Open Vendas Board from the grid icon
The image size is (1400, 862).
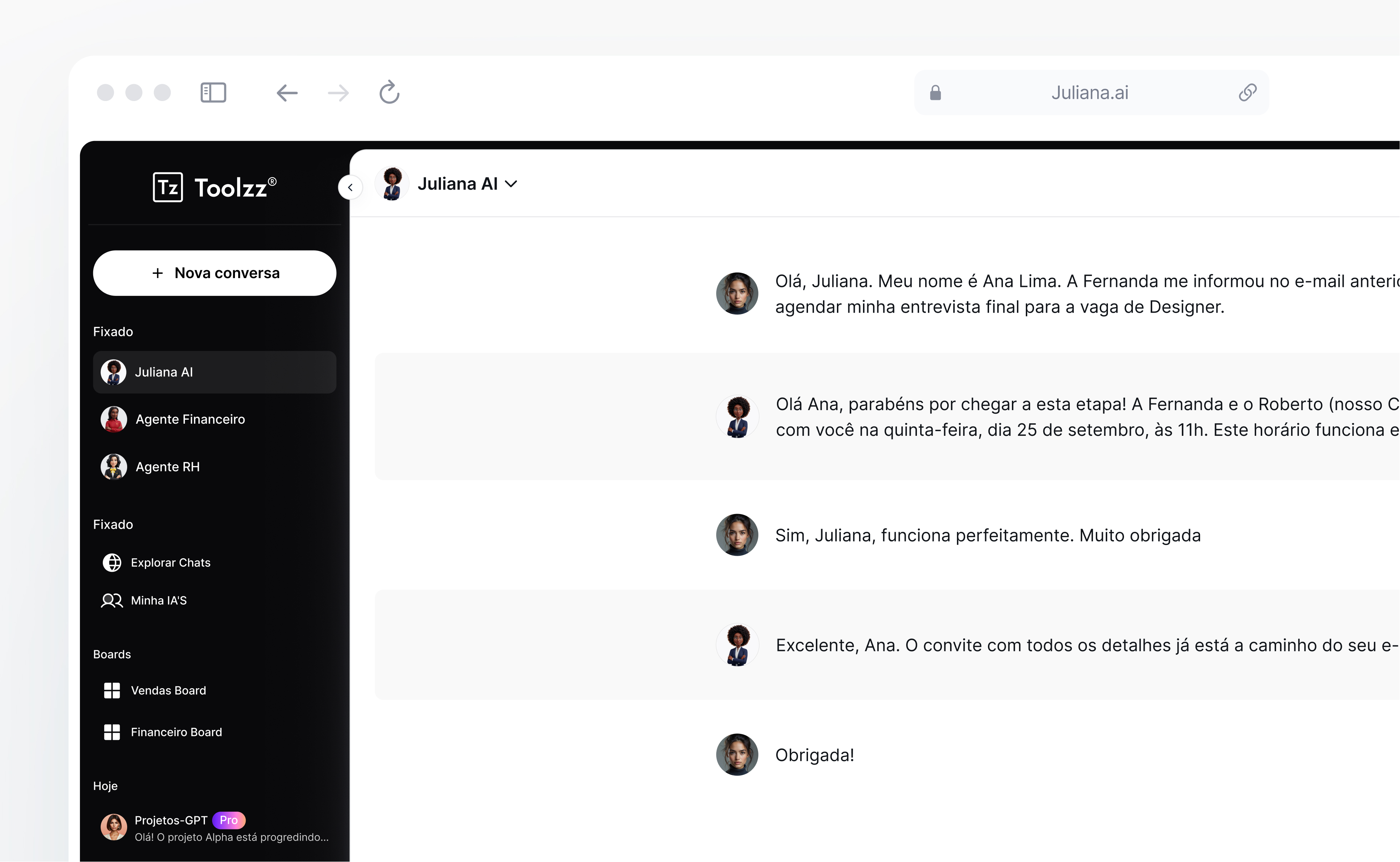(112, 690)
